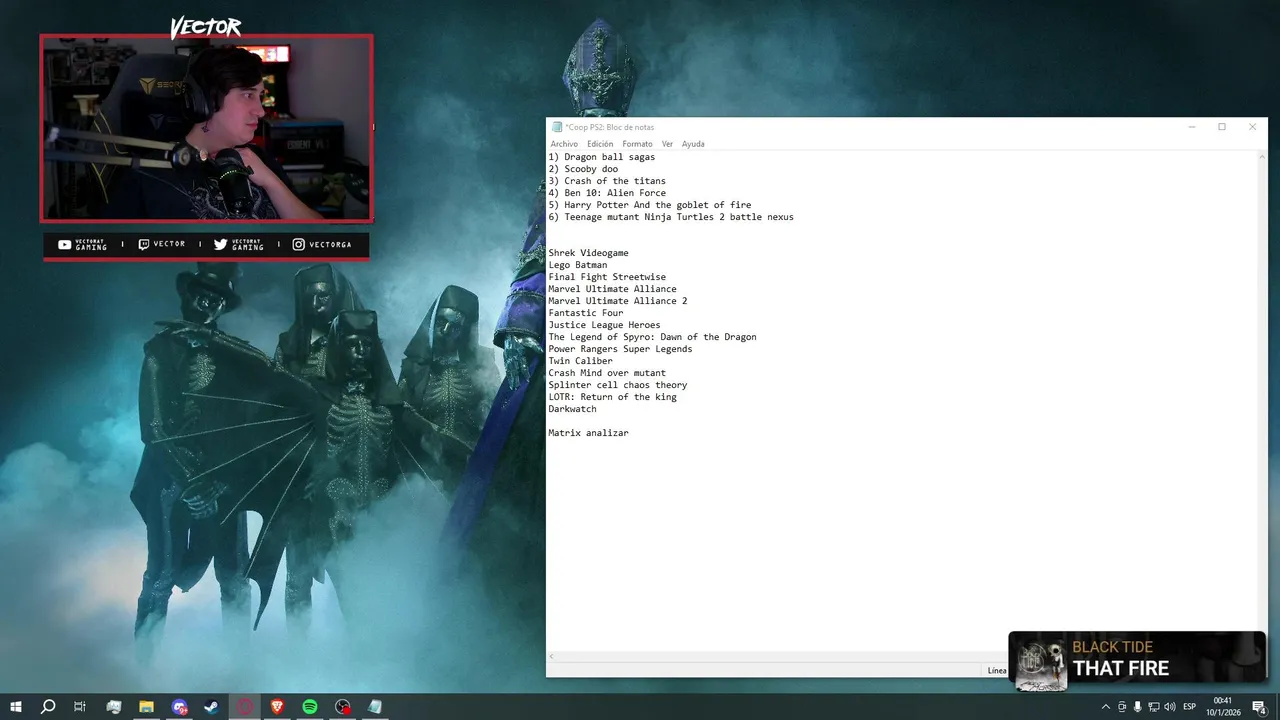Open the network tray icon
This screenshot has height=720, width=1280.
coord(1153,707)
